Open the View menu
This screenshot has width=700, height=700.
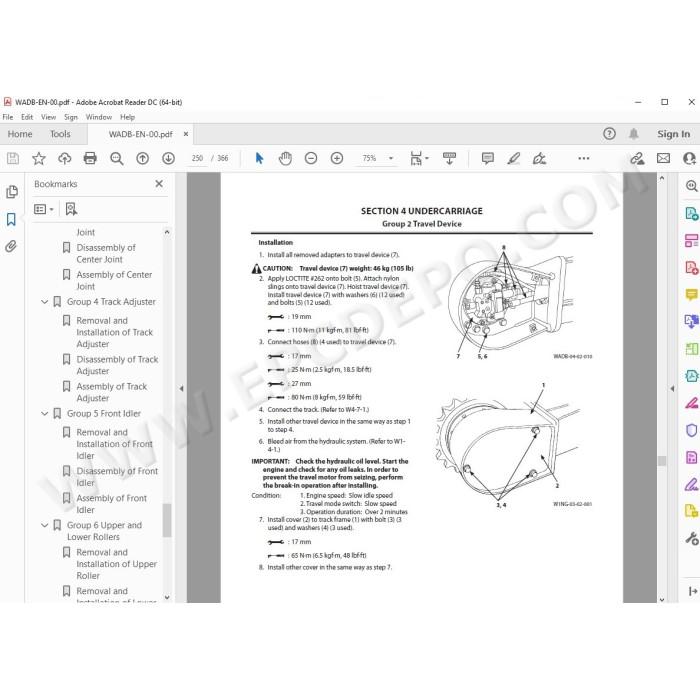click(x=48, y=117)
